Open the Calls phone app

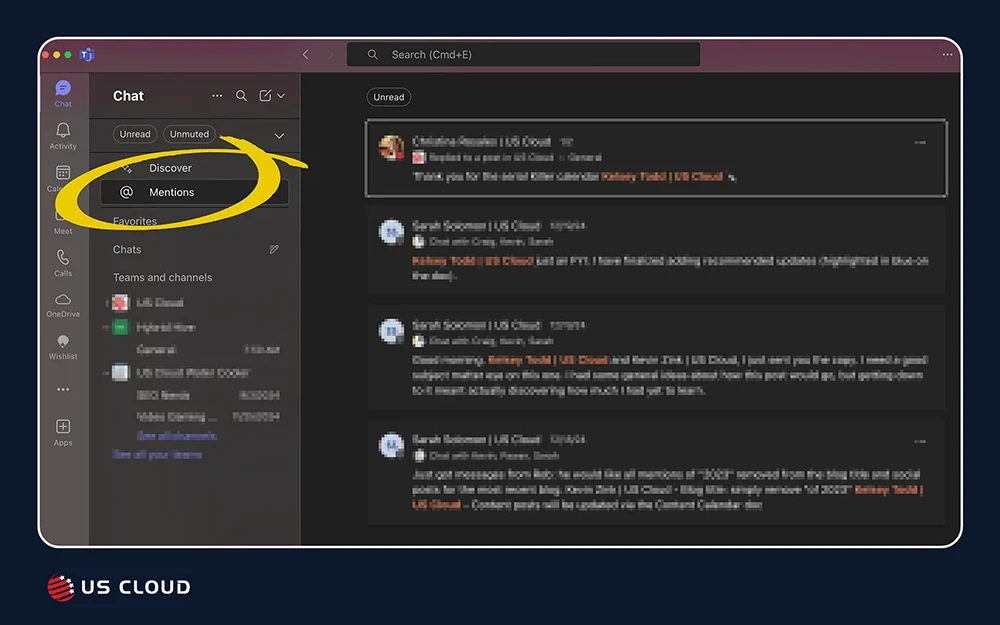coord(62,263)
